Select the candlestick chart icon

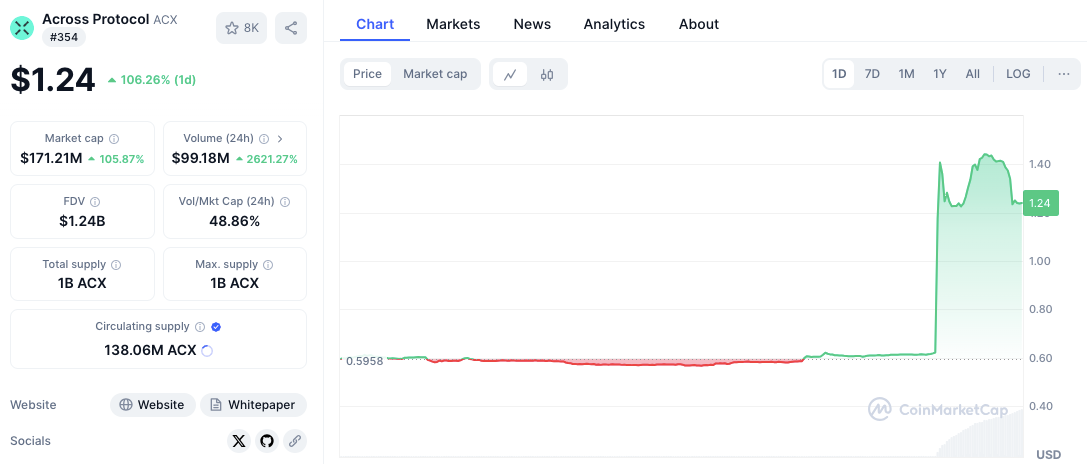point(547,74)
